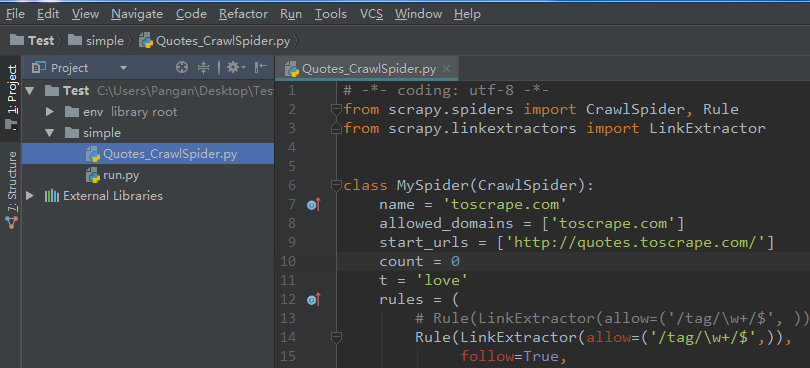This screenshot has height=368, width=810.
Task: Open the Project panel settings gear
Action: 236,67
